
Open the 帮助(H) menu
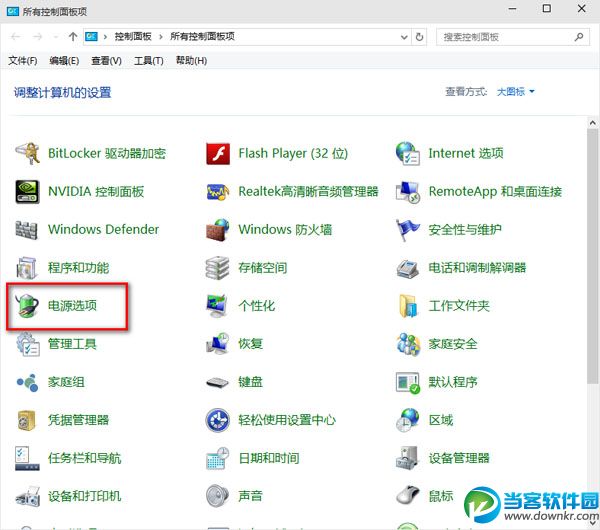coord(191,60)
